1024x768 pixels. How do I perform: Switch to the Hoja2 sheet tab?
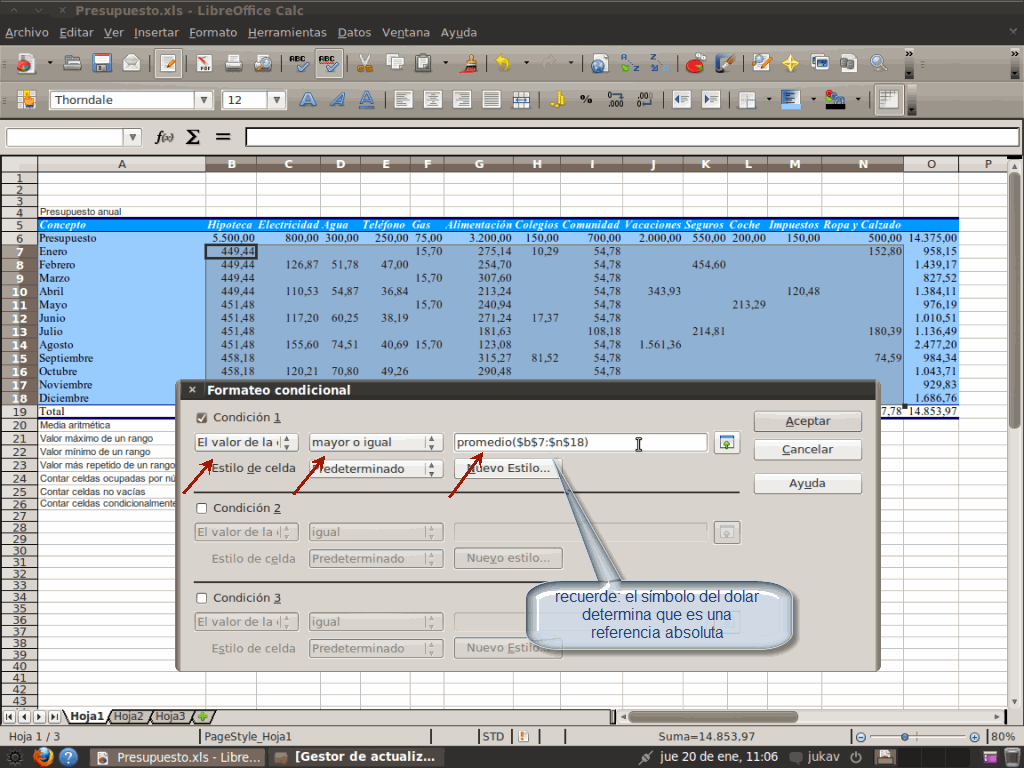coord(128,716)
